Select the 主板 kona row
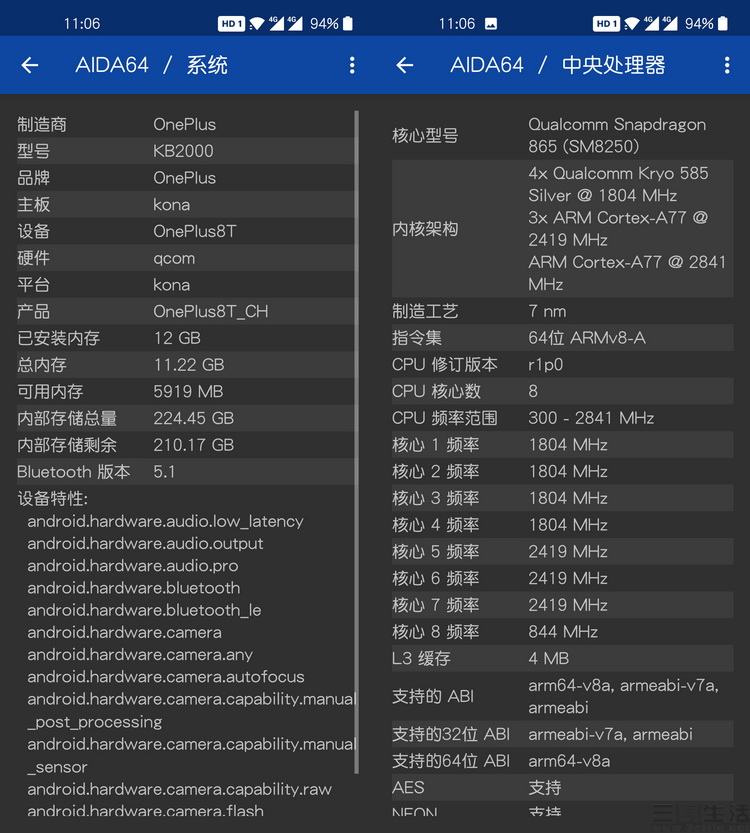This screenshot has width=750, height=833. [x=185, y=205]
